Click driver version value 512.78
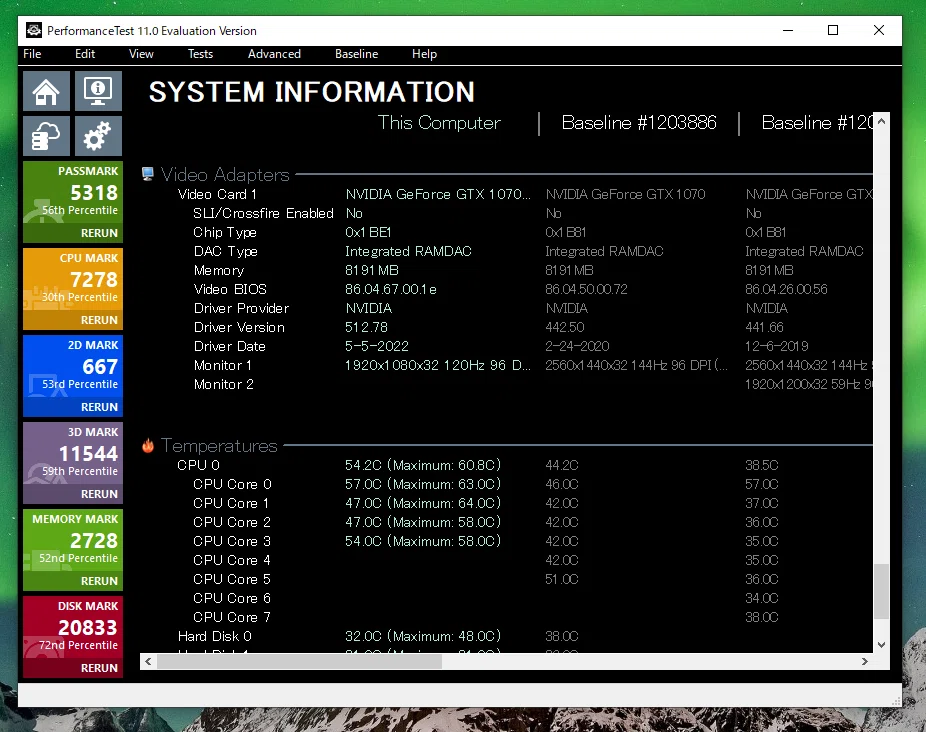Viewport: 926px width, 732px height. click(366, 327)
